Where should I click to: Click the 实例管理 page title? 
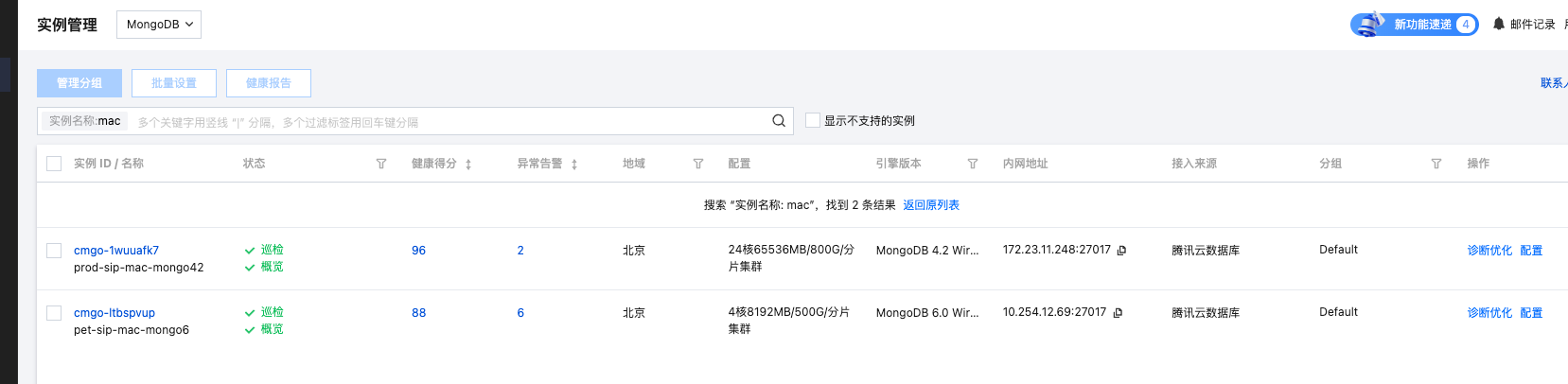click(x=67, y=25)
